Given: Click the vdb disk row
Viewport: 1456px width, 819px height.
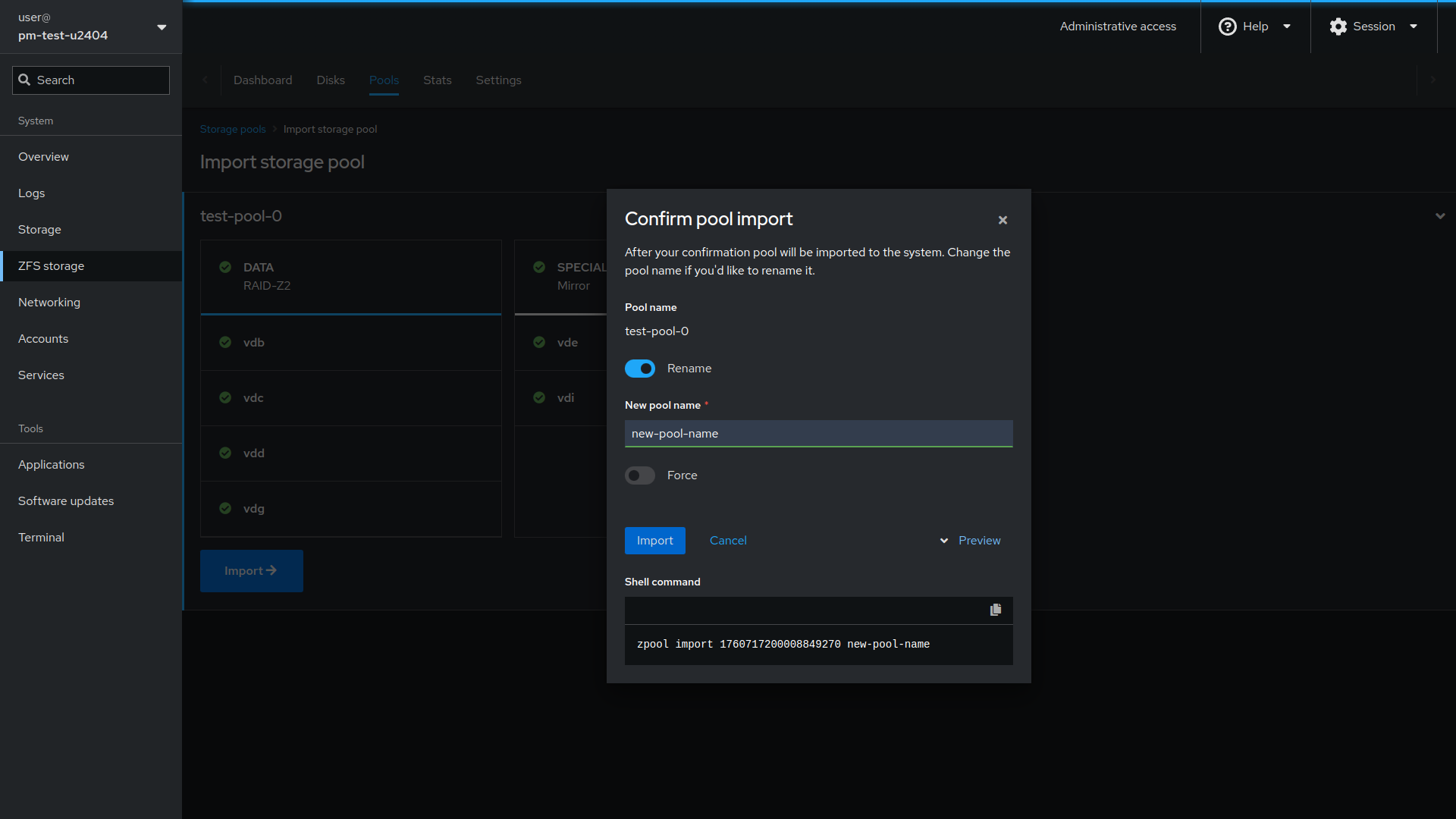Looking at the screenshot, I should tap(351, 343).
